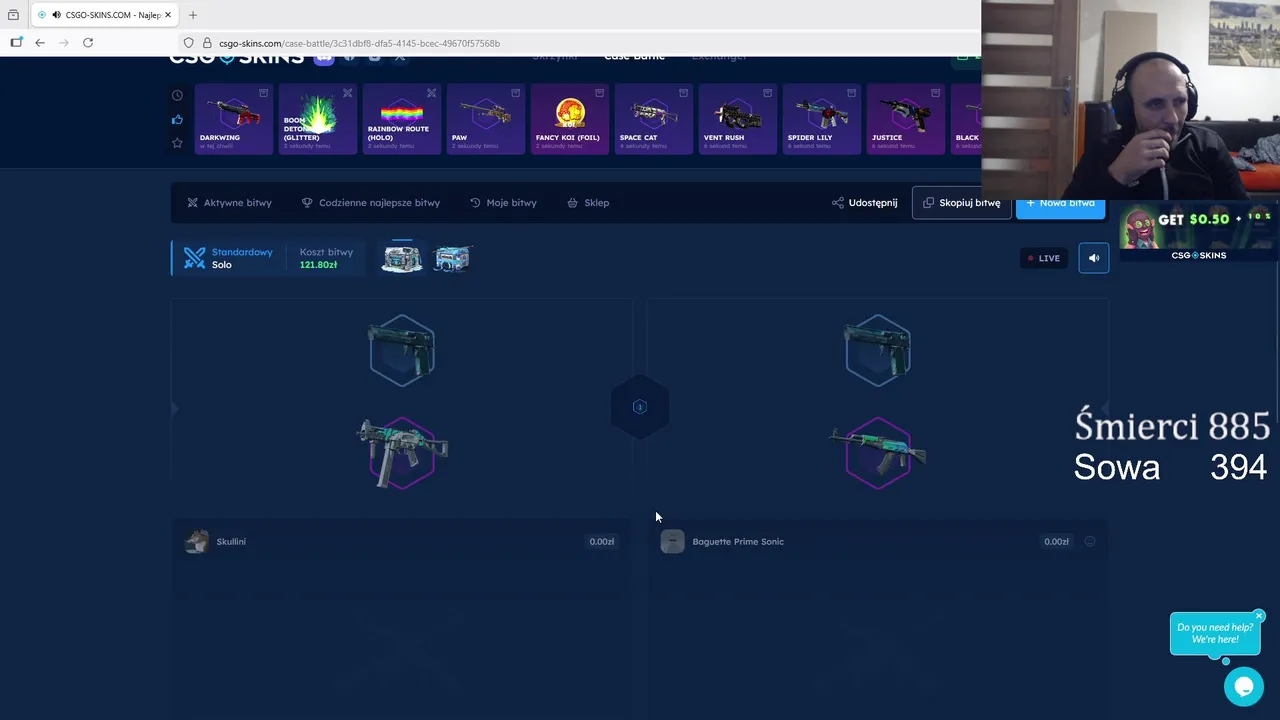Click the case icon on Vent Rush card
The height and width of the screenshot is (720, 1280).
(x=767, y=93)
